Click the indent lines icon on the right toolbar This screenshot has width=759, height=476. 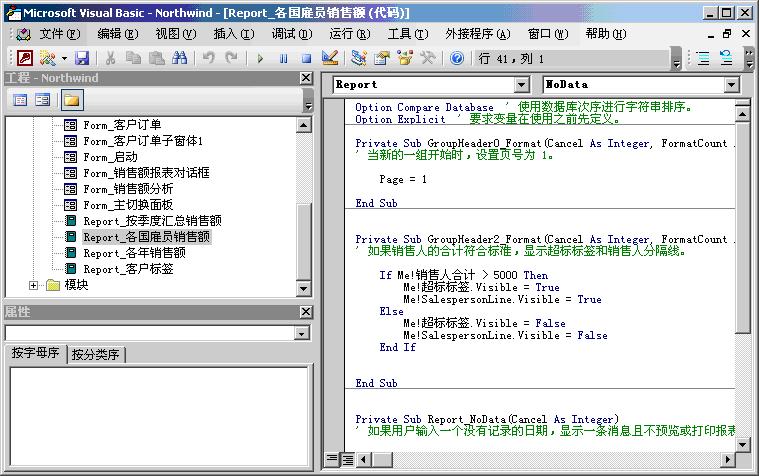703,58
